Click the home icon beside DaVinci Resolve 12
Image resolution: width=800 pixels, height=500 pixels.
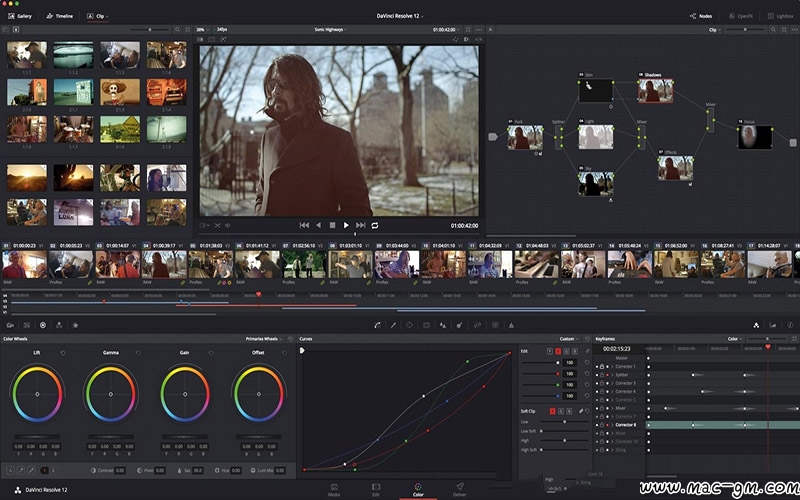pyautogui.click(x=18, y=490)
